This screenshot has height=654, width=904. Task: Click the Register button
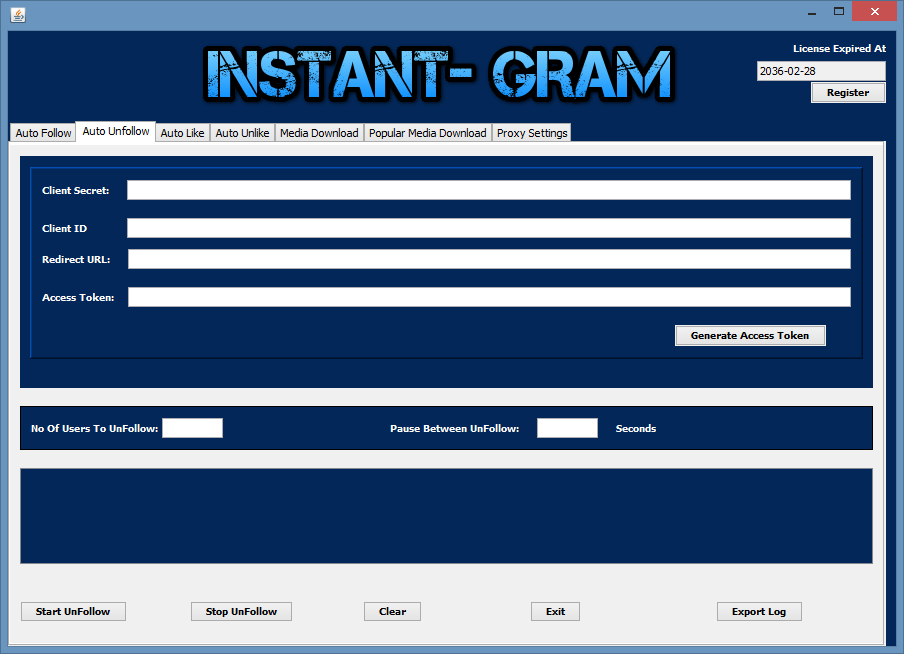pos(848,92)
